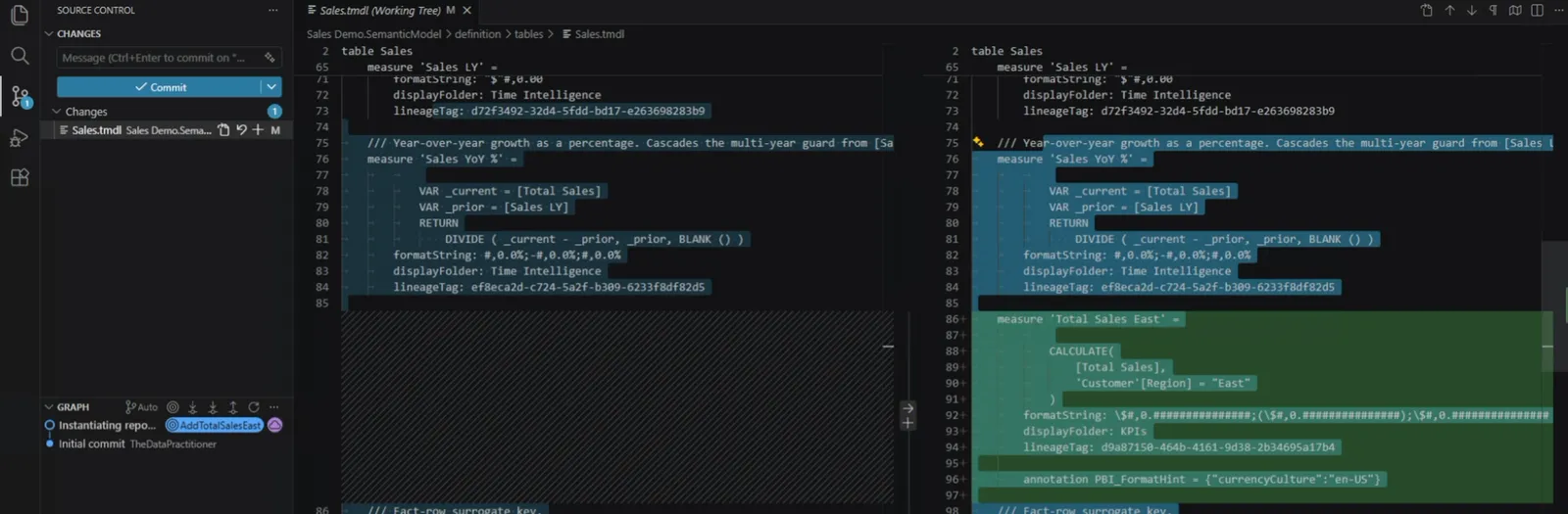Open the Extensions view
The height and width of the screenshot is (514, 1568).
coord(20,177)
